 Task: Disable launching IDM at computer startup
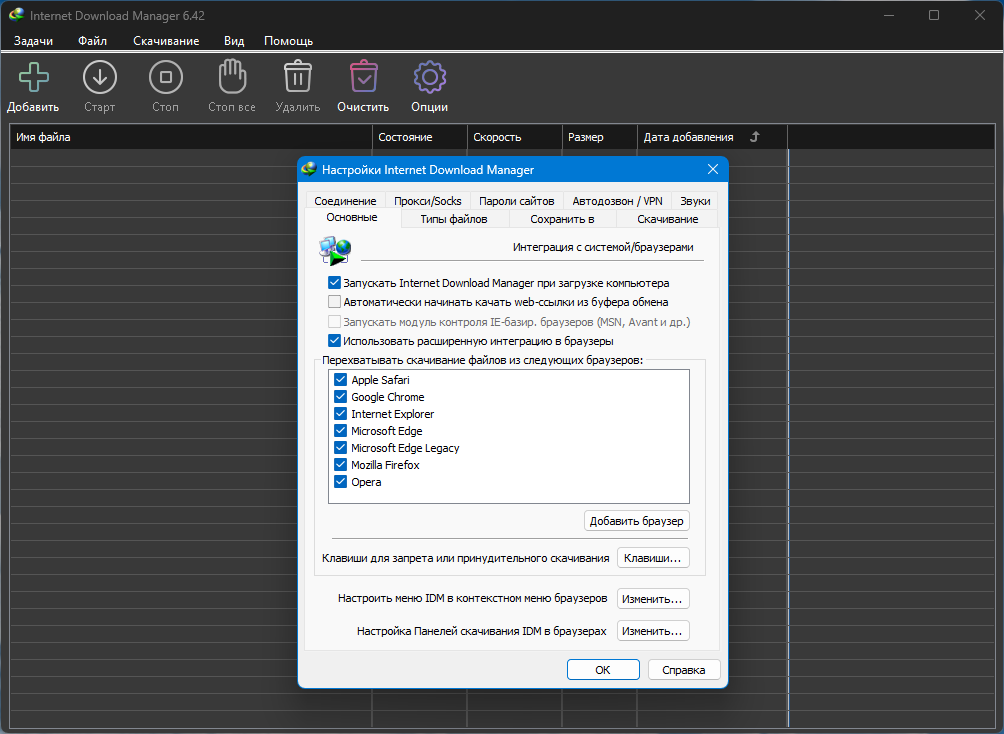335,283
